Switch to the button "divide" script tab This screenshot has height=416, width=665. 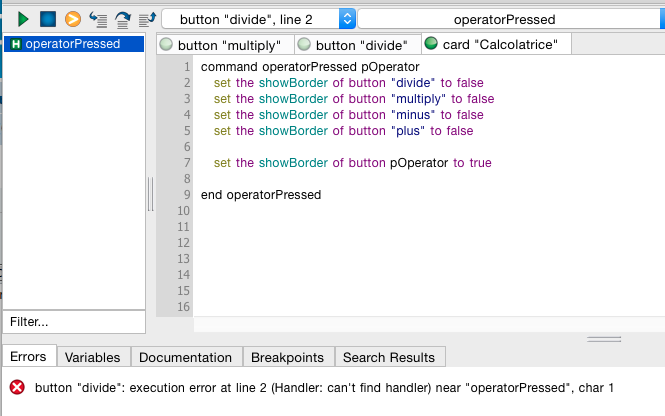[358, 44]
